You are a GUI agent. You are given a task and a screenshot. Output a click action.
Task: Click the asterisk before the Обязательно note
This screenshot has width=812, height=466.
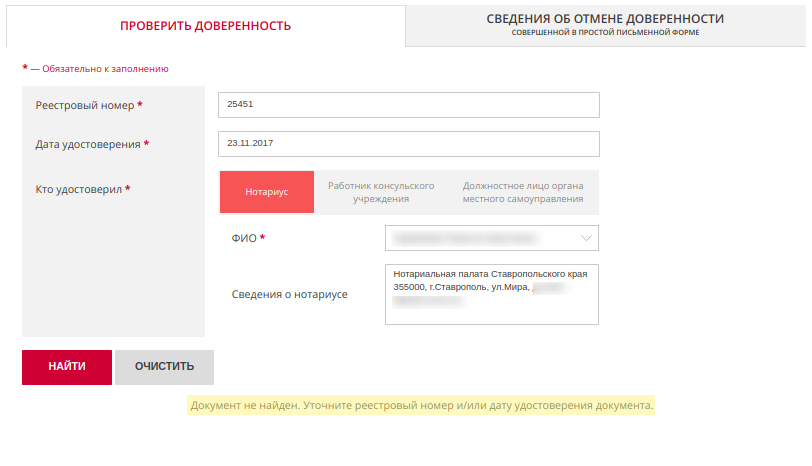pos(25,68)
